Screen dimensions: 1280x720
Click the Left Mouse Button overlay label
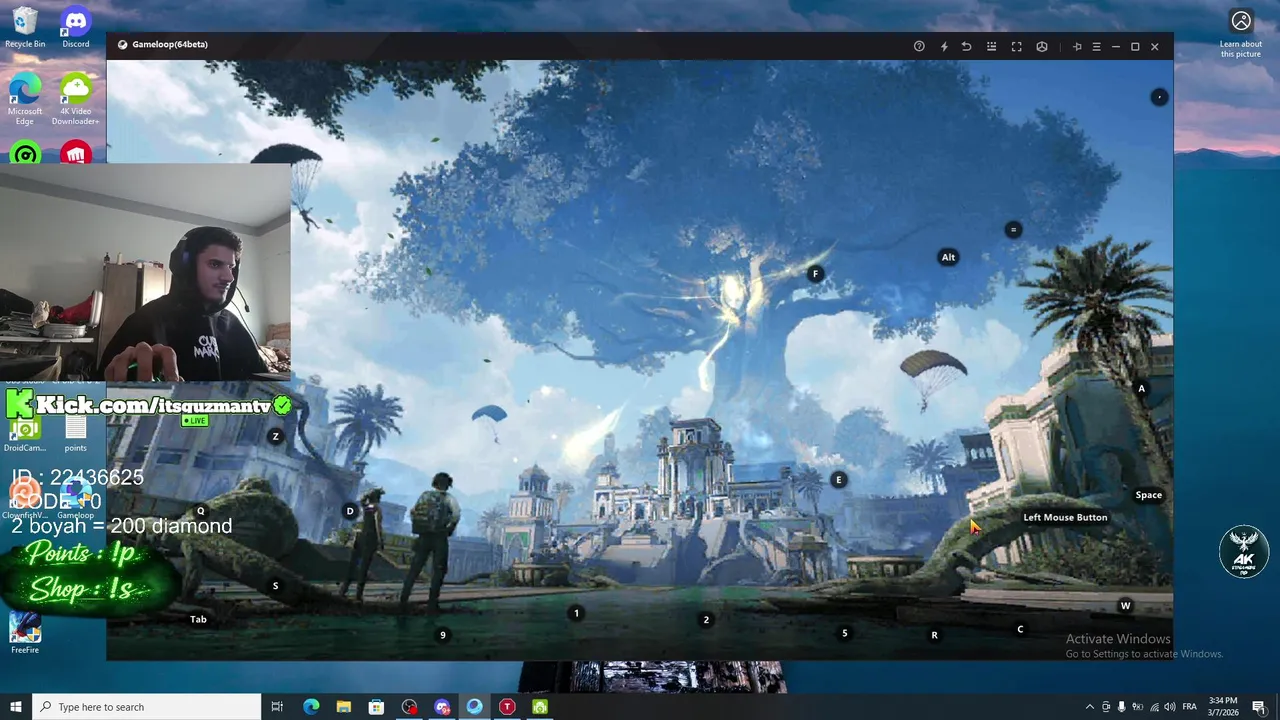pyautogui.click(x=1065, y=517)
